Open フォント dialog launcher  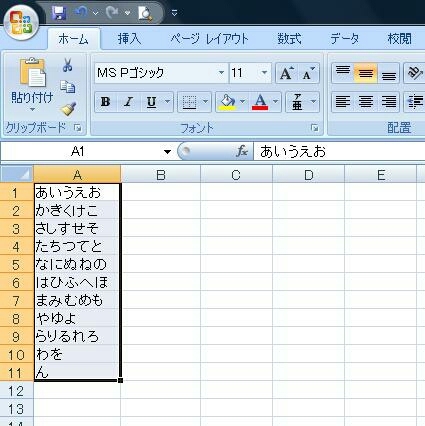[314, 128]
